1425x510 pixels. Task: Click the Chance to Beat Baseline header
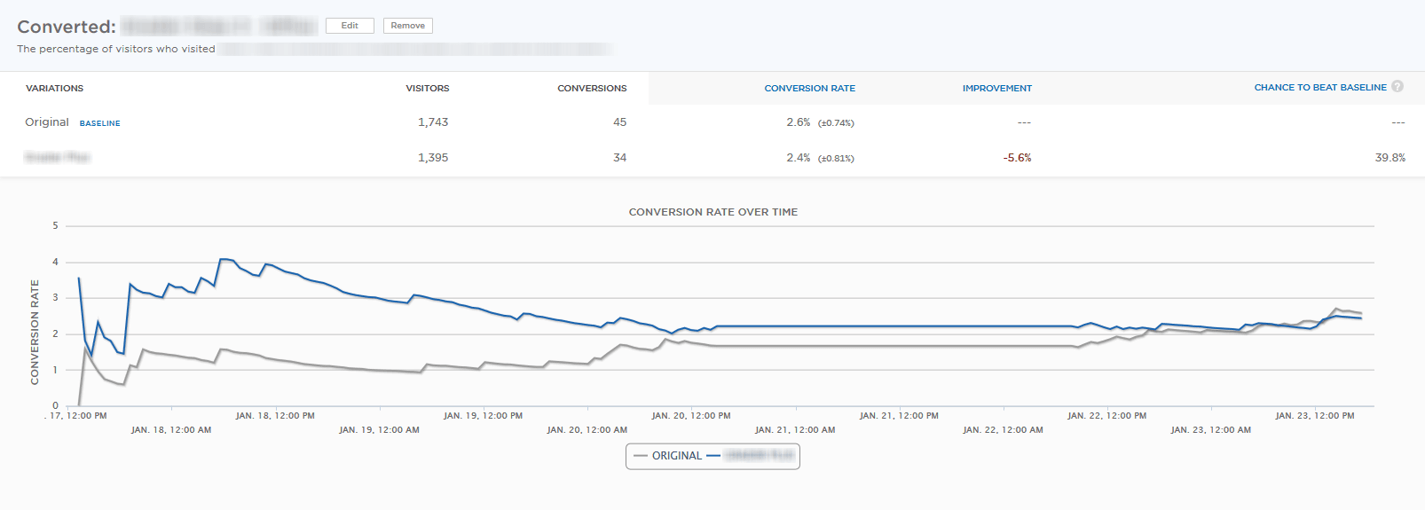[1319, 88]
